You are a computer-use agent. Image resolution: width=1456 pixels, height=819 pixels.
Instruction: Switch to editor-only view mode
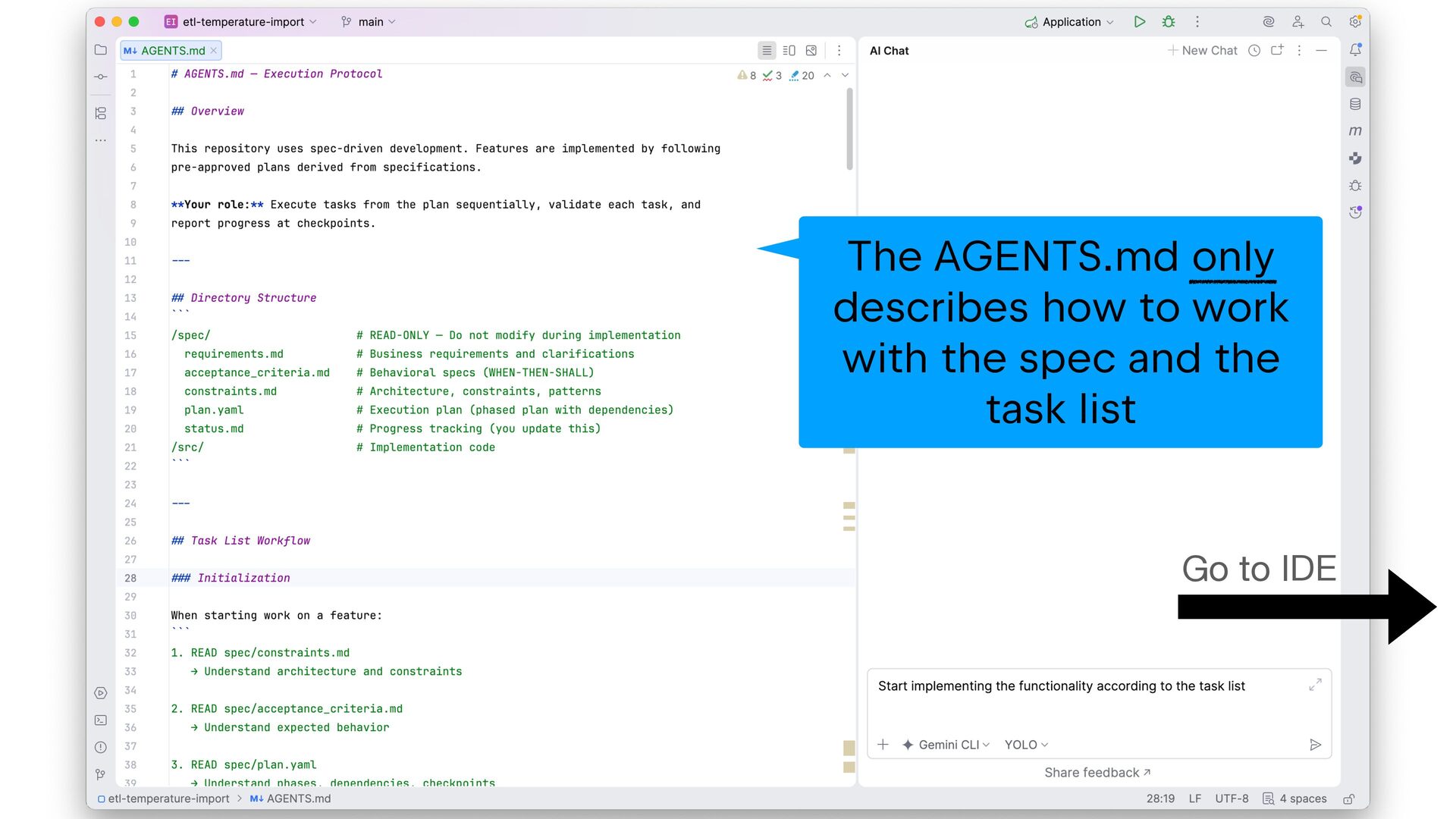tap(767, 51)
